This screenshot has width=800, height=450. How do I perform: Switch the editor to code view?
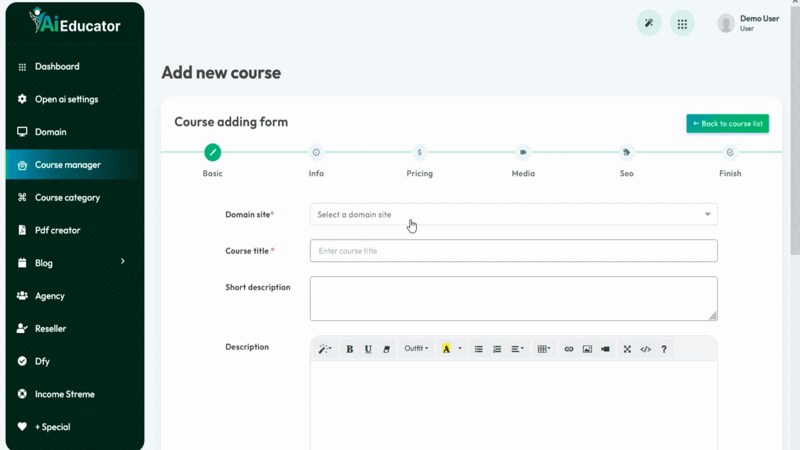[x=645, y=349]
